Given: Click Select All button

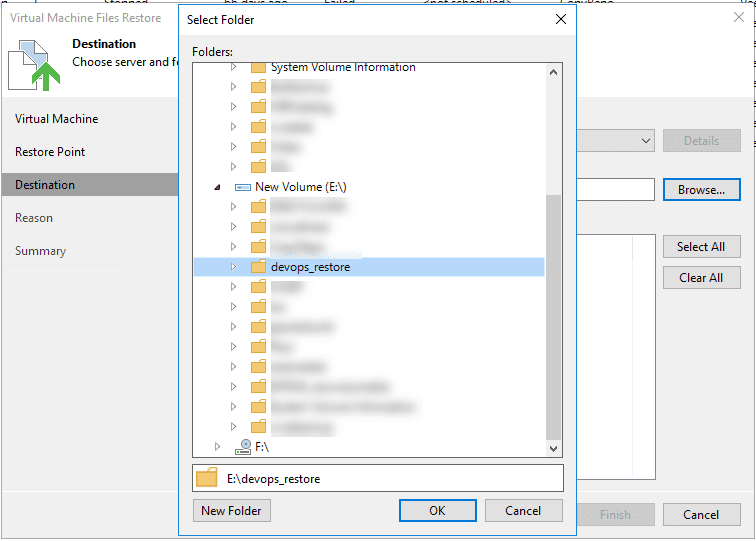Looking at the screenshot, I should [x=702, y=247].
